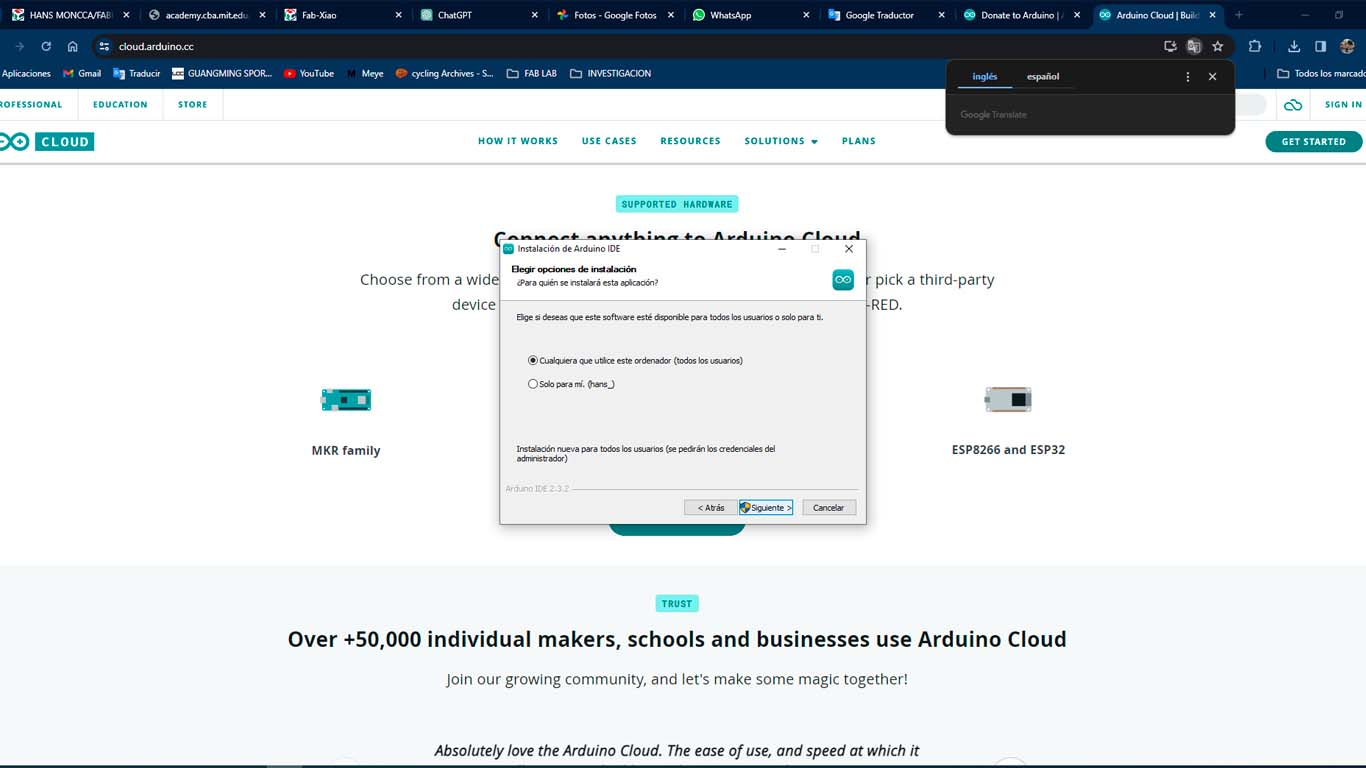Close the WhatsApp tab
The height and width of the screenshot is (768, 1366).
pyautogui.click(x=805, y=15)
